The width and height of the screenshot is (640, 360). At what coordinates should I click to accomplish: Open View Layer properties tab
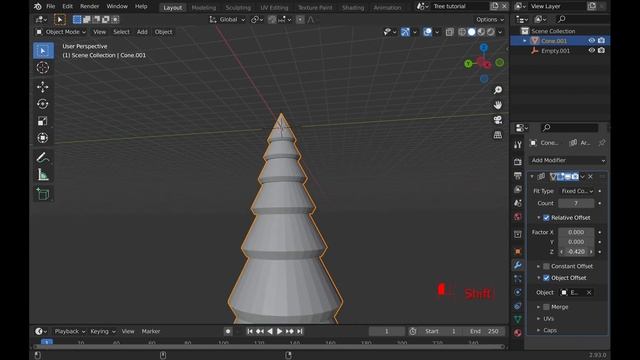pyautogui.click(x=518, y=189)
